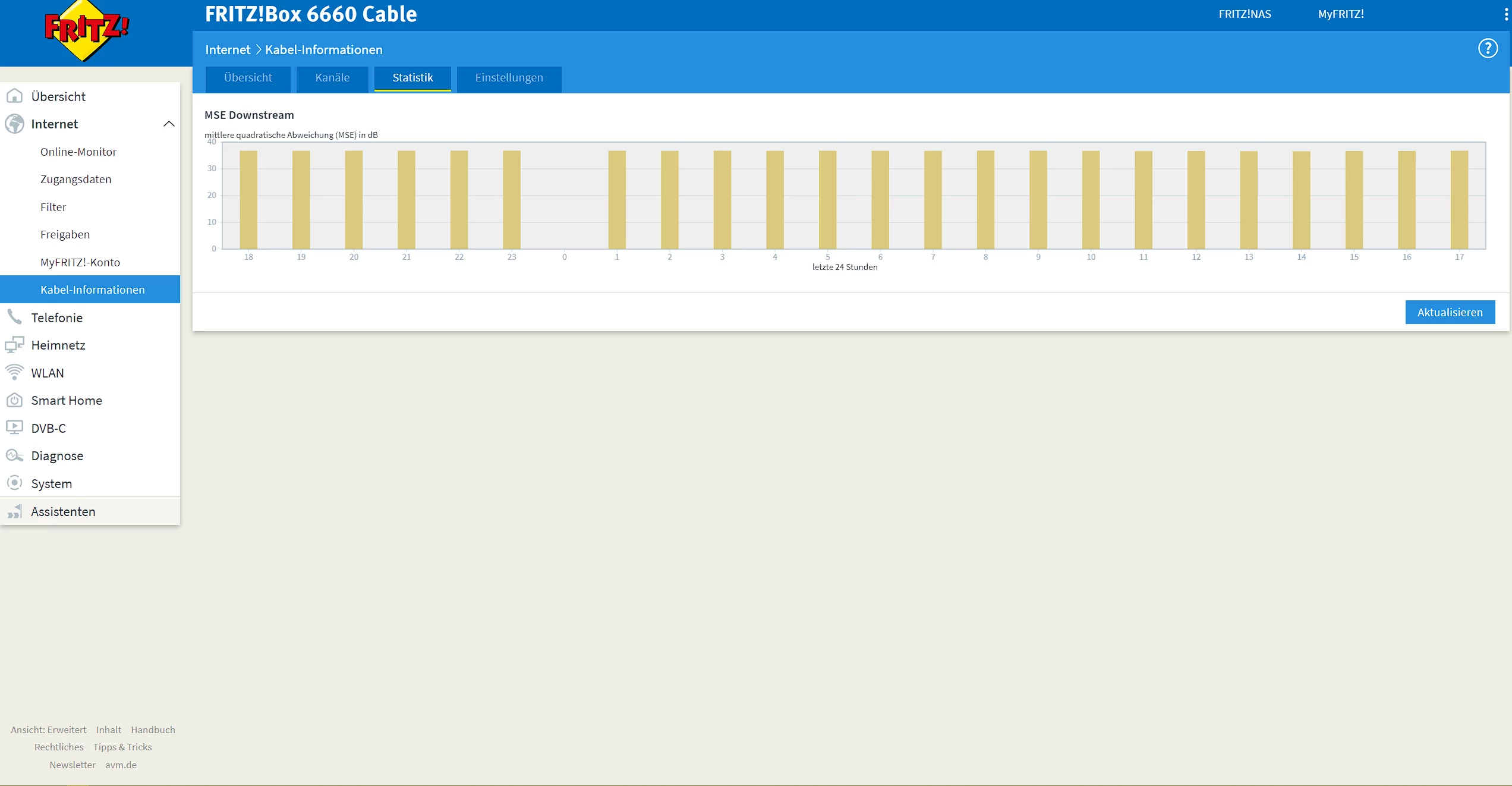Screen dimensions: 1512x786
Task: Click the Heimnetz network icon
Action: click(x=14, y=345)
